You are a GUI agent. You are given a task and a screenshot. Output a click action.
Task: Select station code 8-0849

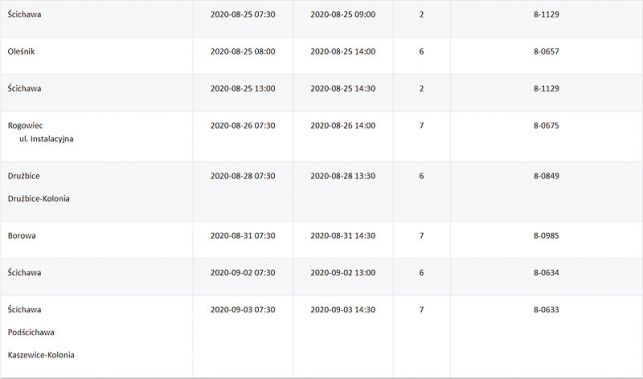[x=546, y=176]
